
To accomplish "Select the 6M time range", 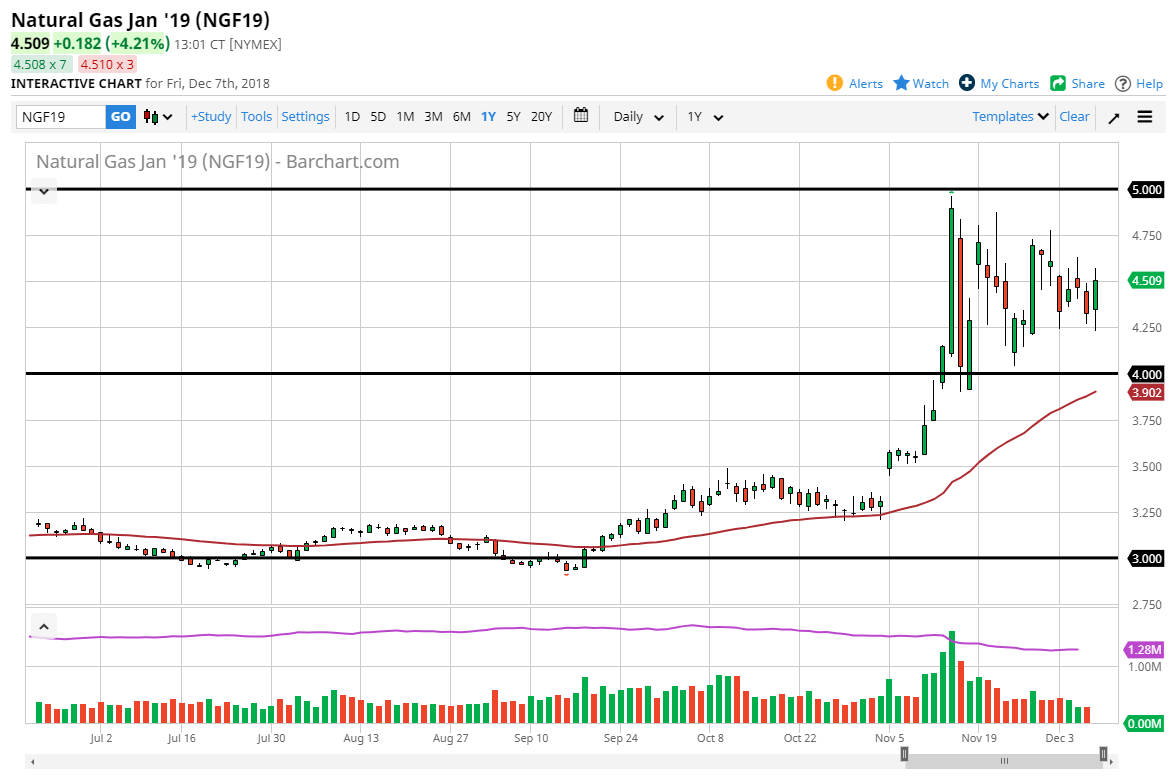I will pyautogui.click(x=461, y=117).
